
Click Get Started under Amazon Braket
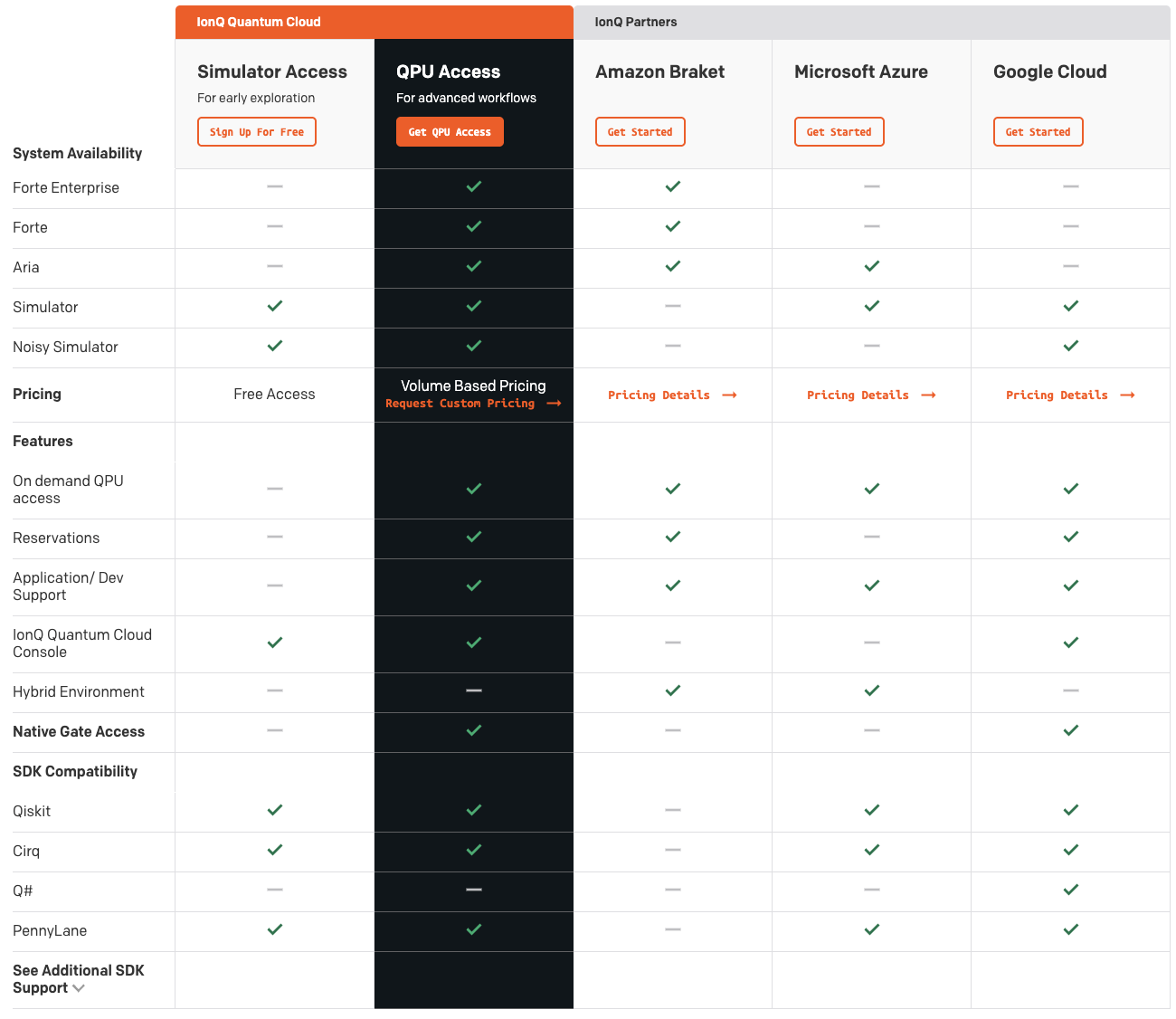pyautogui.click(x=640, y=132)
